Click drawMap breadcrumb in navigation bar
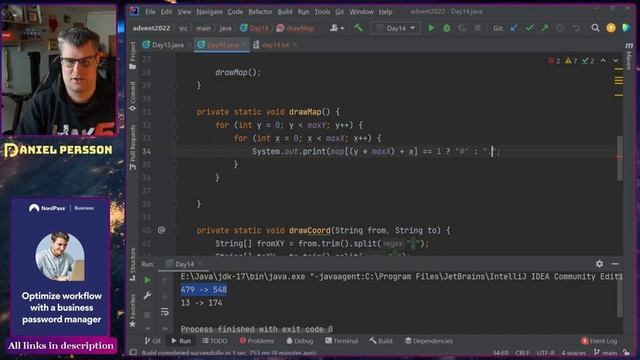 (296, 28)
